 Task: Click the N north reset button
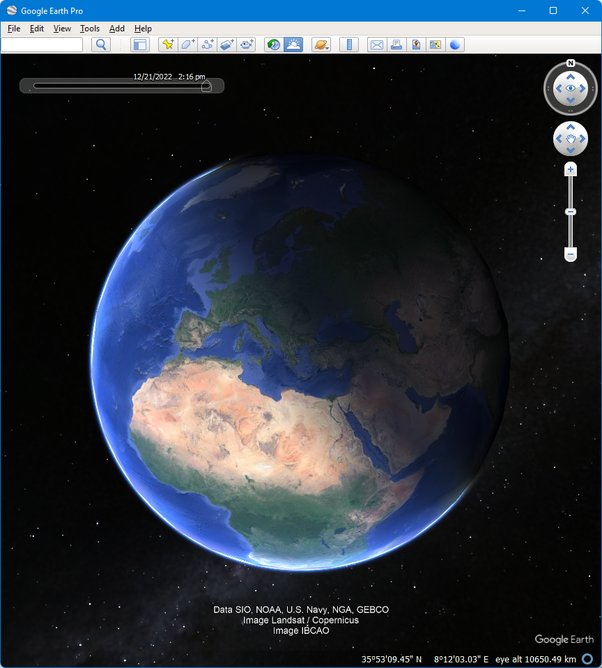click(x=570, y=63)
